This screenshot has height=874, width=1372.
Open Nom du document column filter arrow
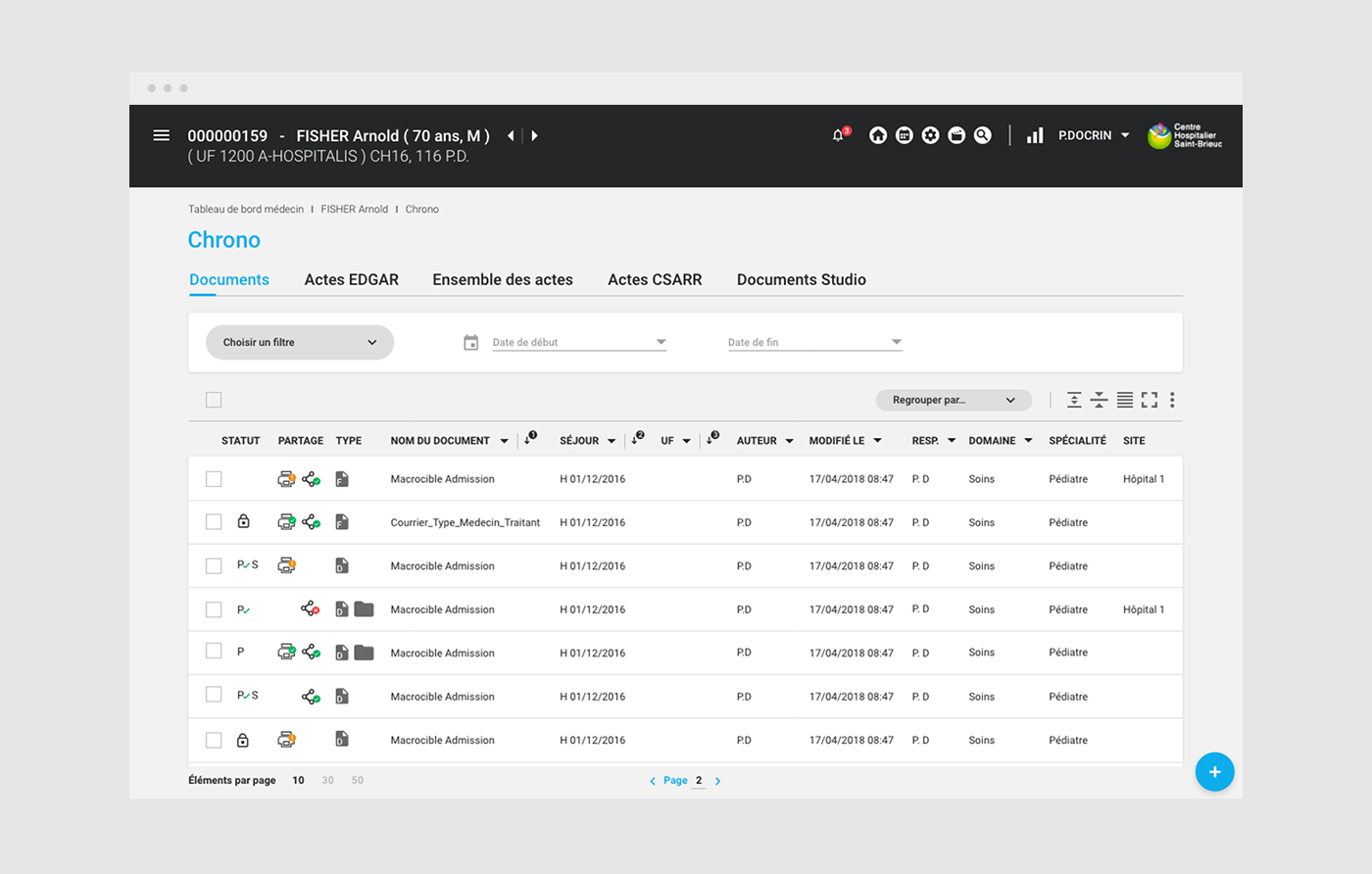pyautogui.click(x=505, y=441)
